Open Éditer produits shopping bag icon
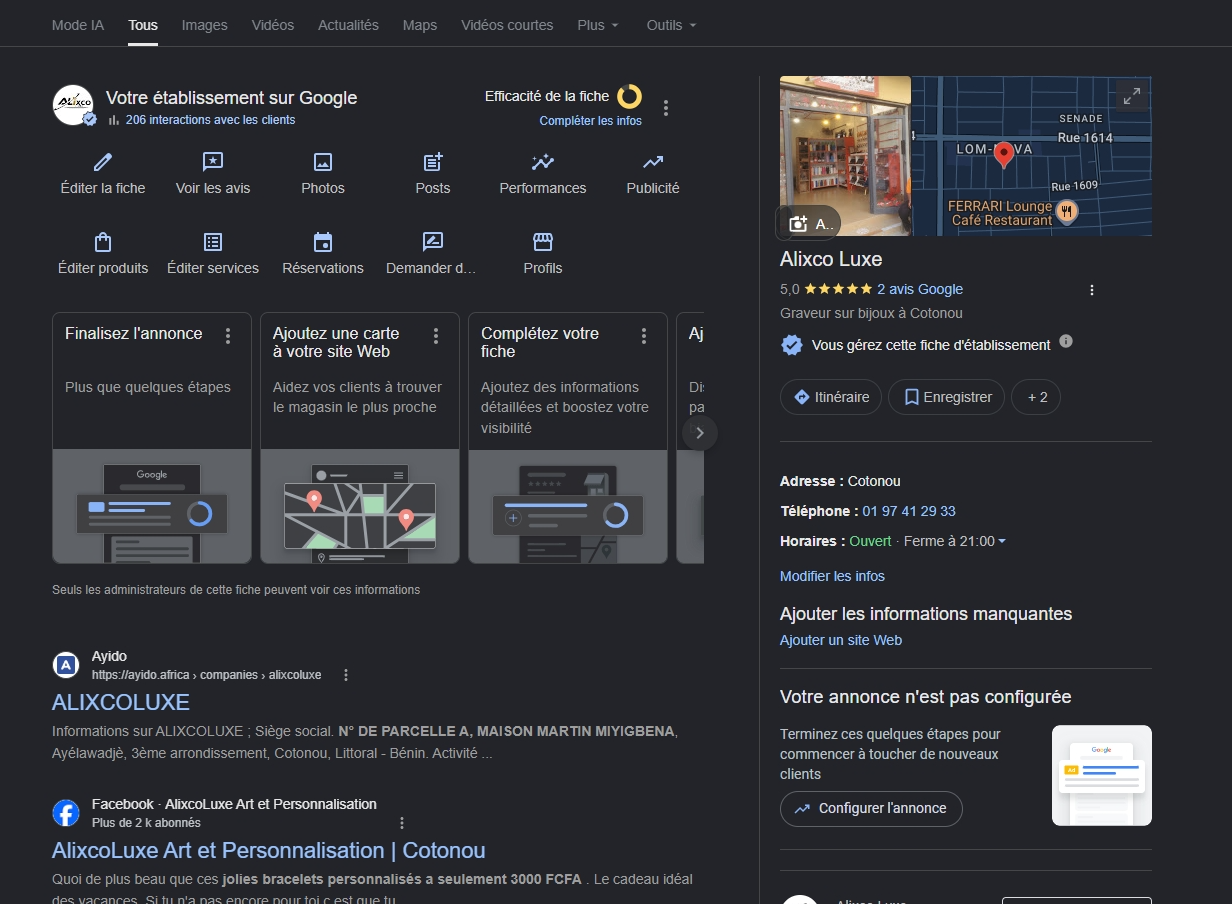Viewport: 1232px width, 904px height. (x=103, y=242)
